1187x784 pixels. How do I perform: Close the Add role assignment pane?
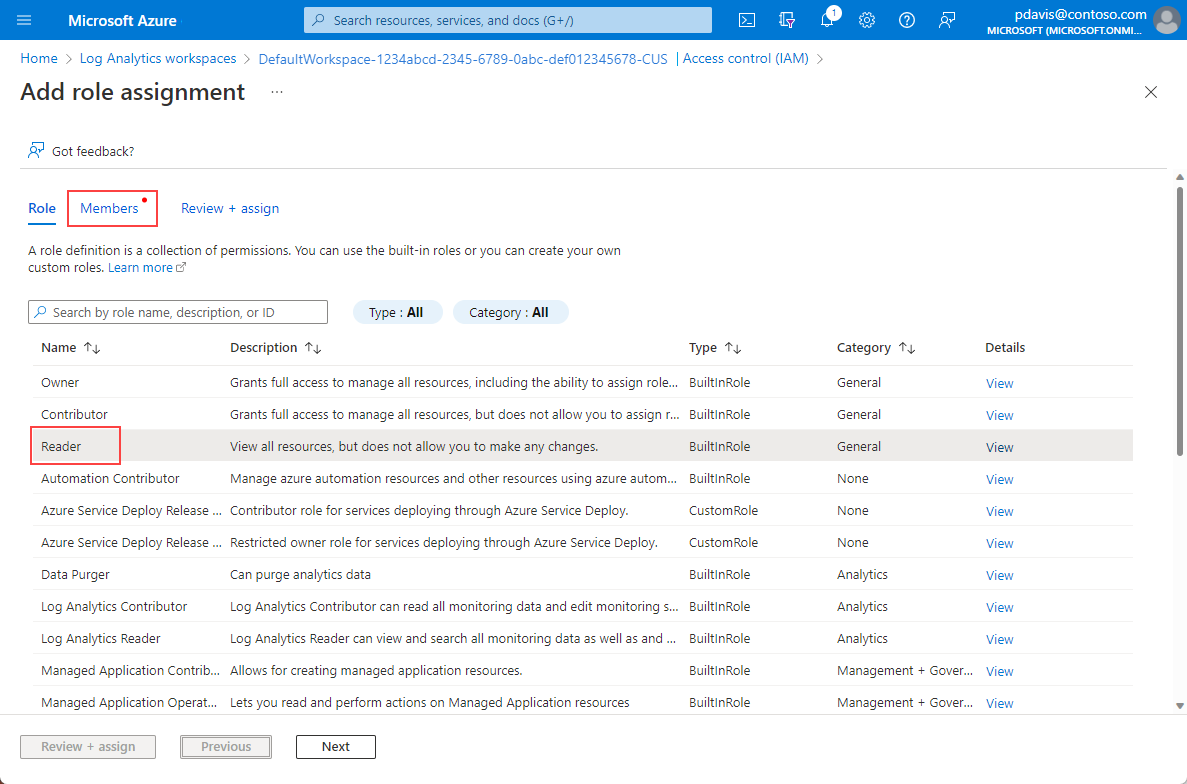1151,92
